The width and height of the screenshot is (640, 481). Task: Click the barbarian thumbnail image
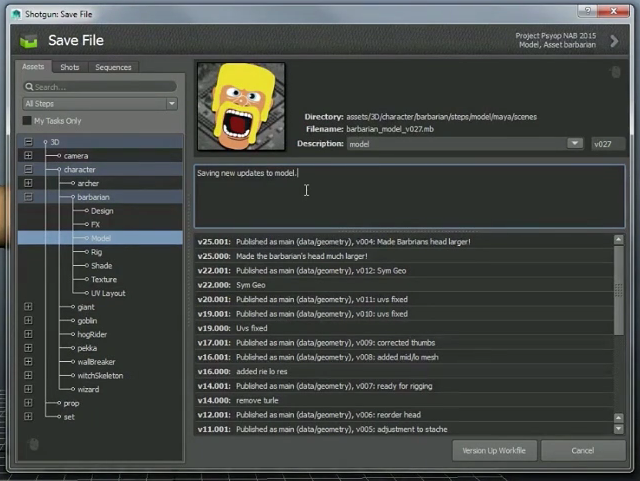(x=241, y=107)
